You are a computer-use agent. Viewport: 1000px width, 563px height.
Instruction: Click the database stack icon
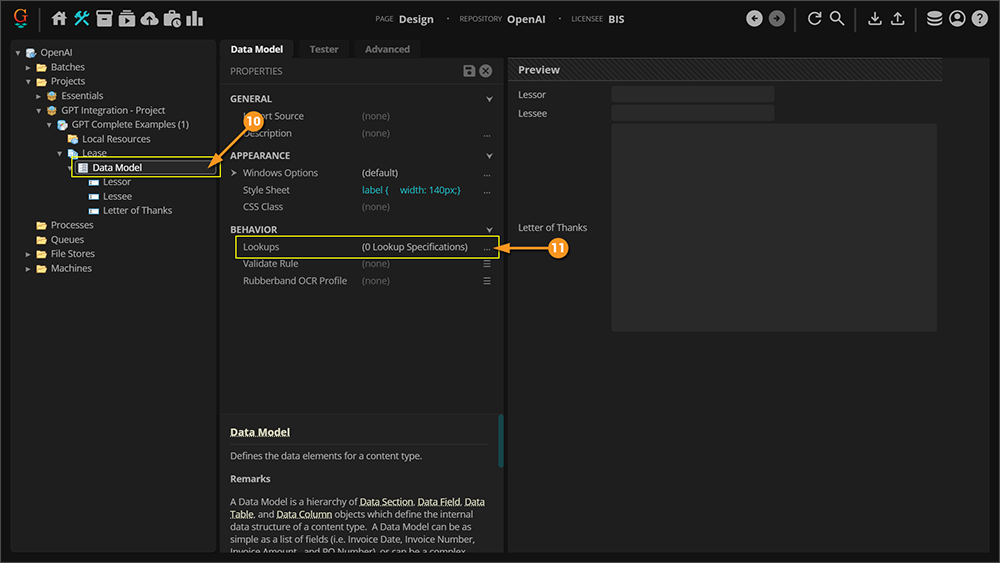[x=934, y=19]
